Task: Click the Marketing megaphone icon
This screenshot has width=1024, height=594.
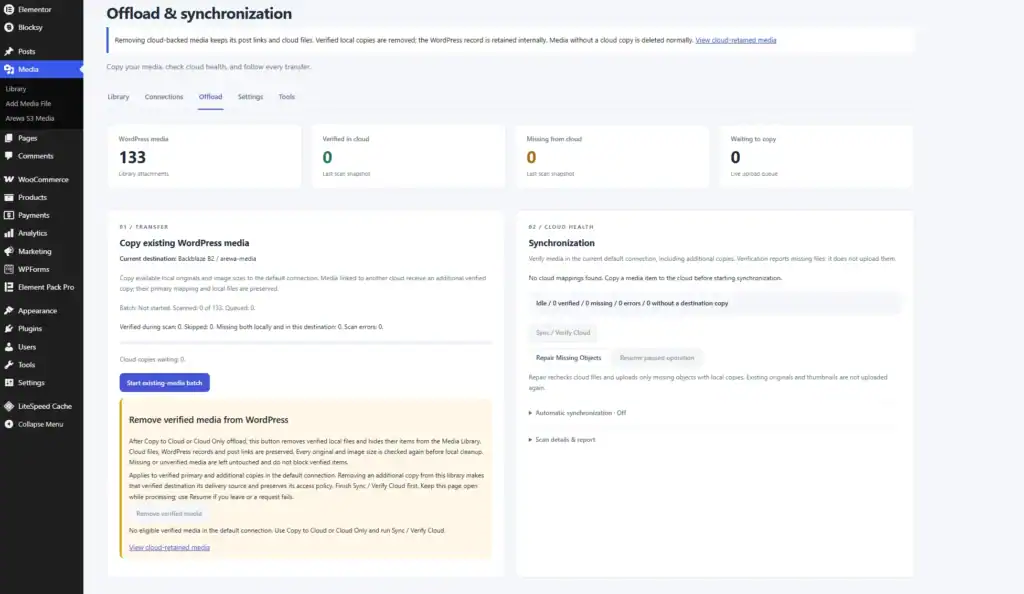Action: pyautogui.click(x=8, y=251)
